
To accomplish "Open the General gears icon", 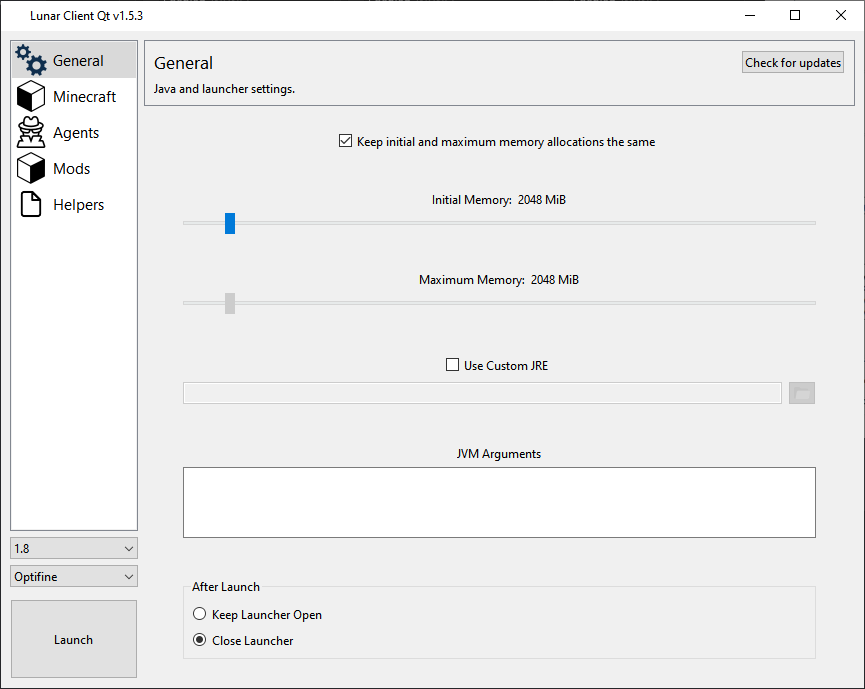I will click(x=31, y=60).
